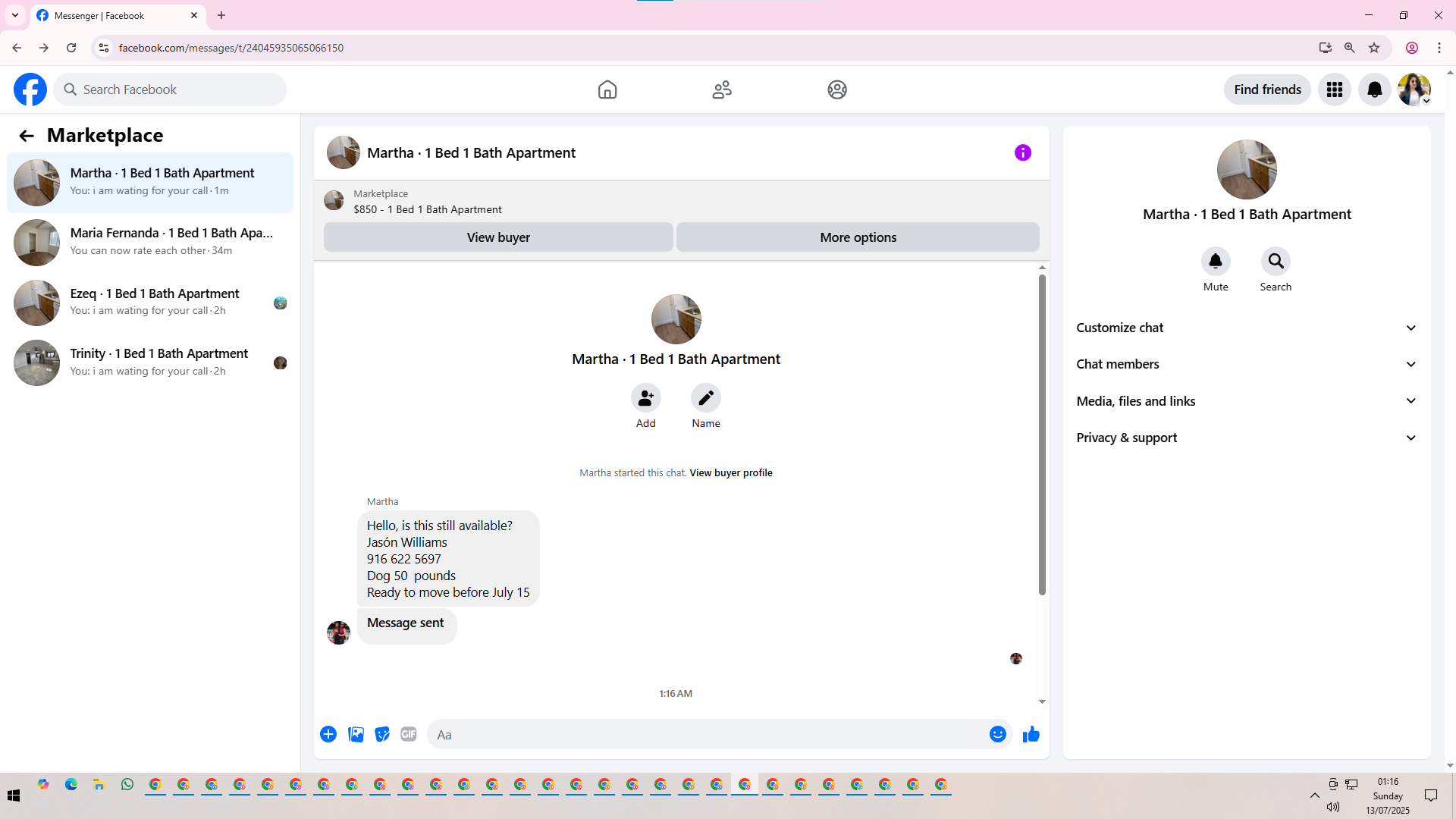Expand Media, files and links section
Image resolution: width=1456 pixels, height=819 pixels.
point(1247,401)
